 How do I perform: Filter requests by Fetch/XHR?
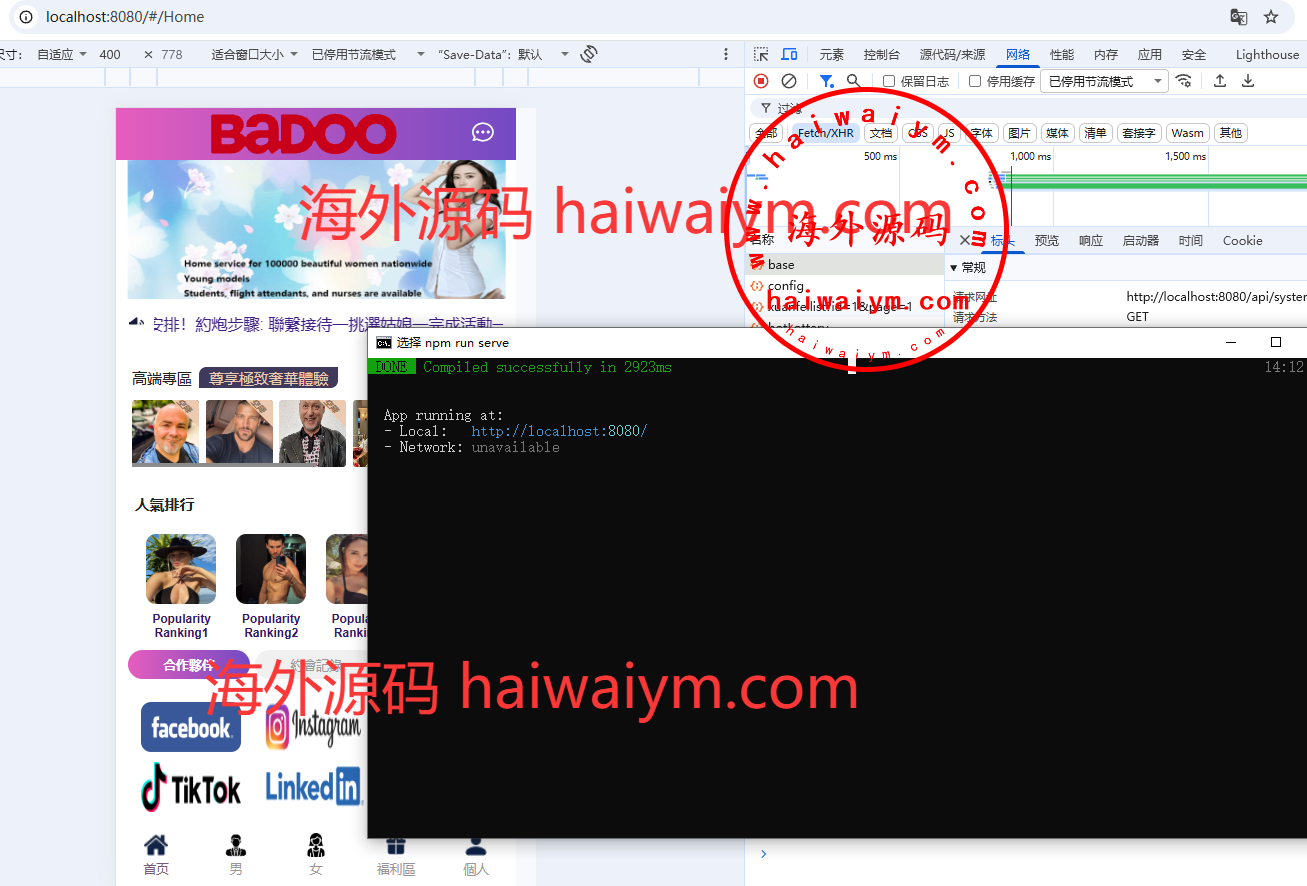click(826, 133)
